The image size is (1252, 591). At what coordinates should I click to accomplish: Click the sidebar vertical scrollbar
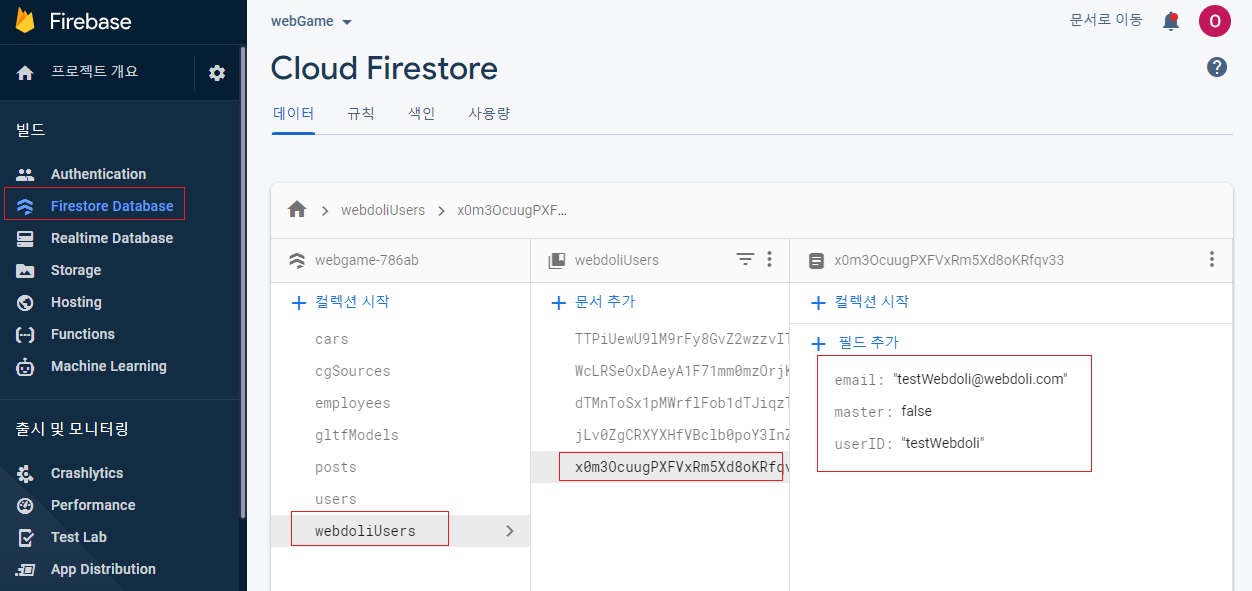tap(243, 282)
